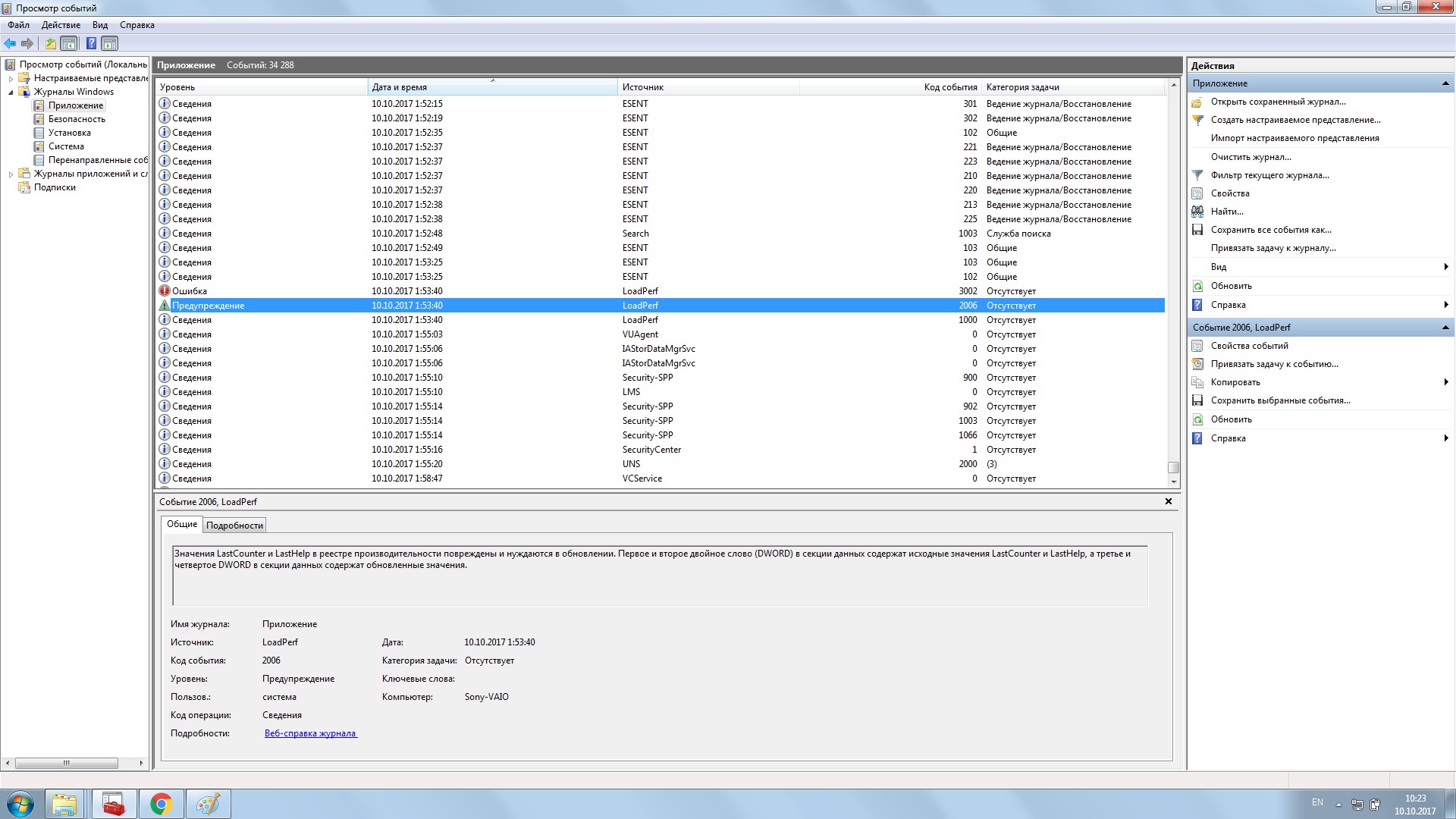Viewport: 1456px width, 819px height.
Task: Click the filter current log funnel icon
Action: 1197,175
